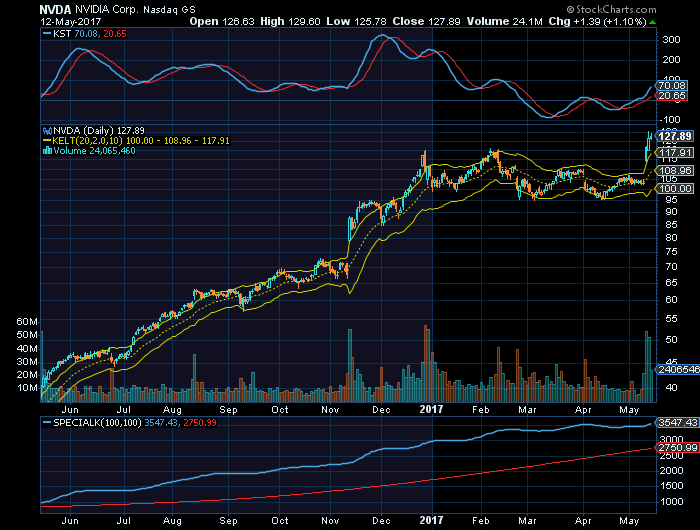Click Sep on the SPECIALK panel time axis
Viewport: 700px width, 530px height.
(x=228, y=521)
